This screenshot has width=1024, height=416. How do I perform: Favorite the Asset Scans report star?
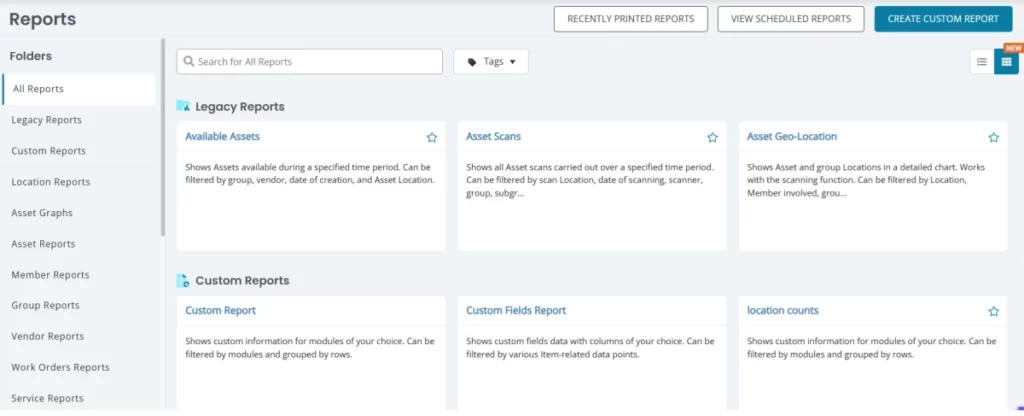pos(712,137)
